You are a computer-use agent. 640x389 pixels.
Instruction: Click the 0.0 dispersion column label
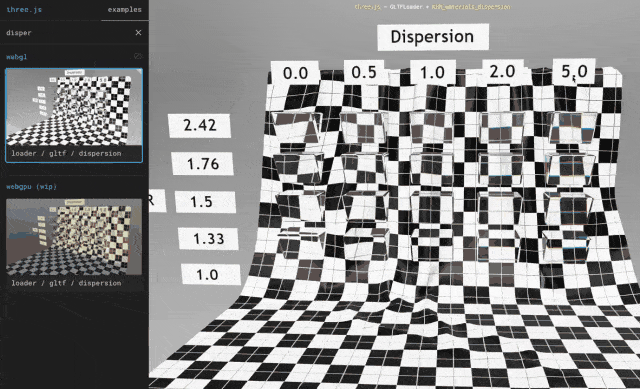coord(295,73)
